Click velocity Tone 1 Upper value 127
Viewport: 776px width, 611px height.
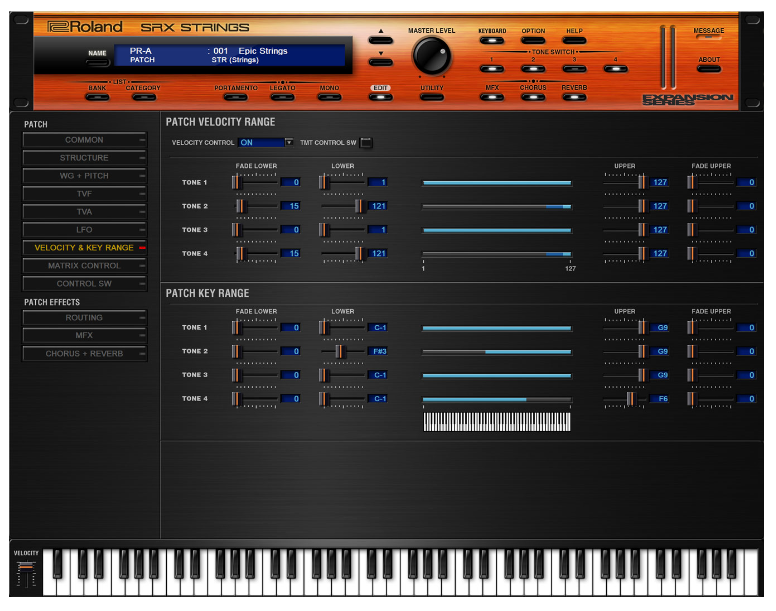(x=659, y=182)
